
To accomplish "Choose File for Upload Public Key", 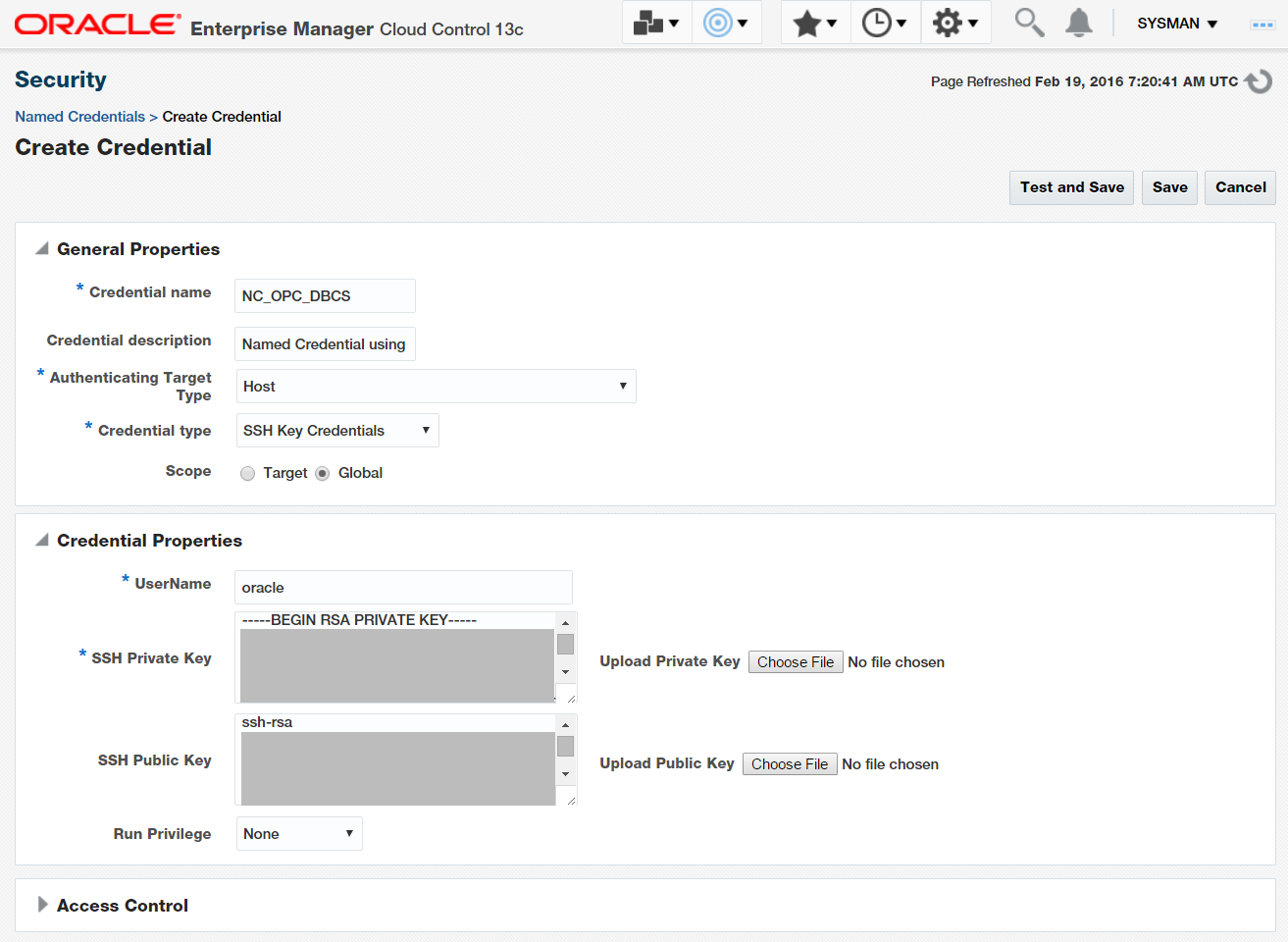I will pos(790,764).
